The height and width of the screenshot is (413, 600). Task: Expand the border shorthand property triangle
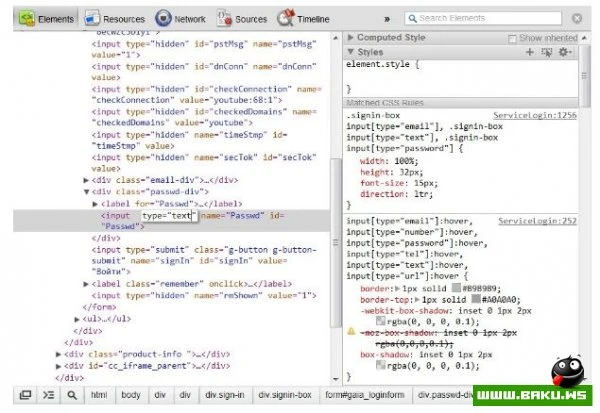pos(397,288)
